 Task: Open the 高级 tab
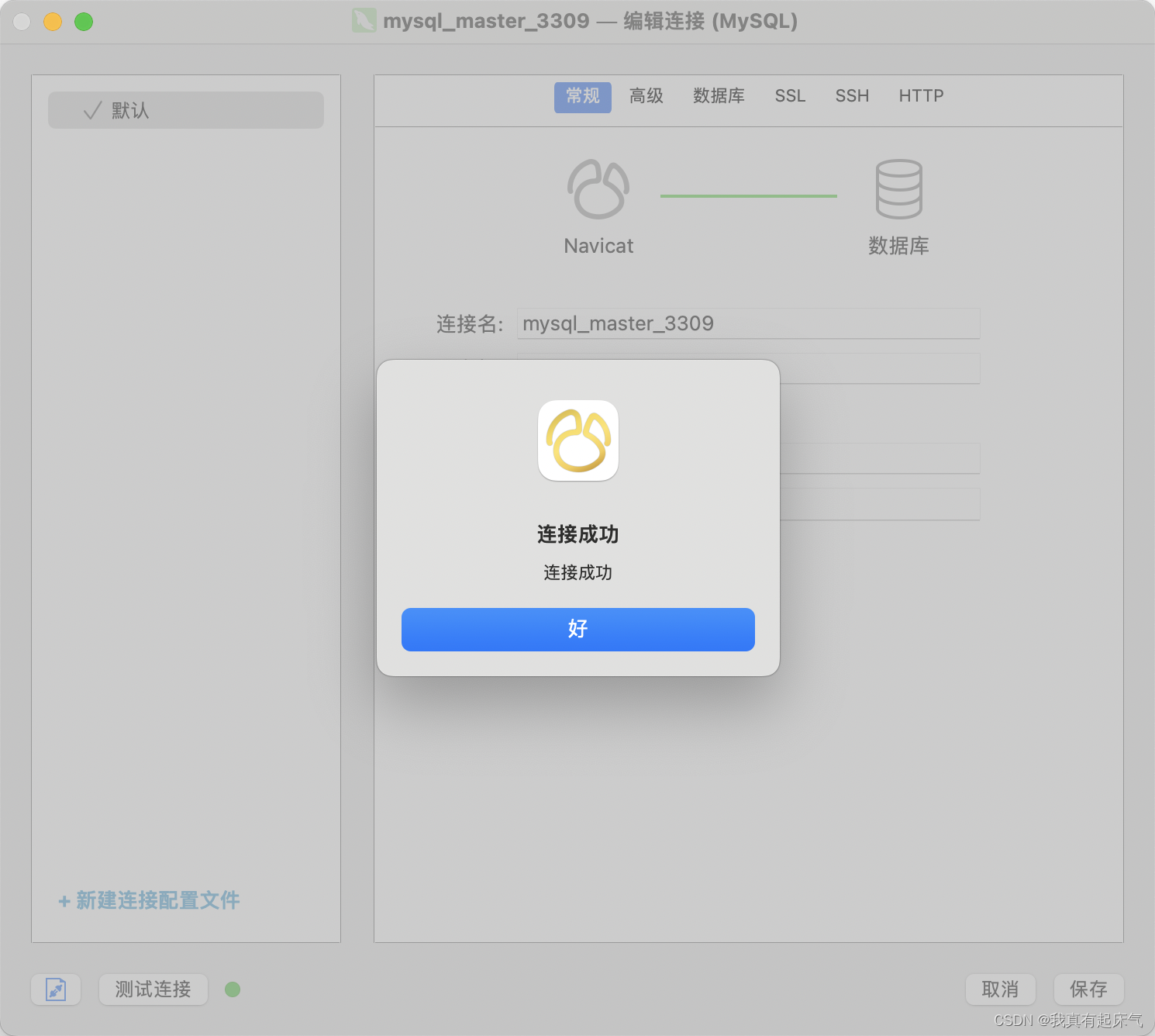646,96
